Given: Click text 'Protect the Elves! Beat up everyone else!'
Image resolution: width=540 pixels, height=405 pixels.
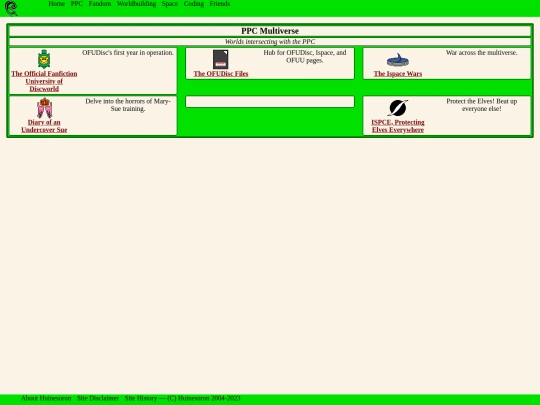Looking at the screenshot, I should [481, 105].
